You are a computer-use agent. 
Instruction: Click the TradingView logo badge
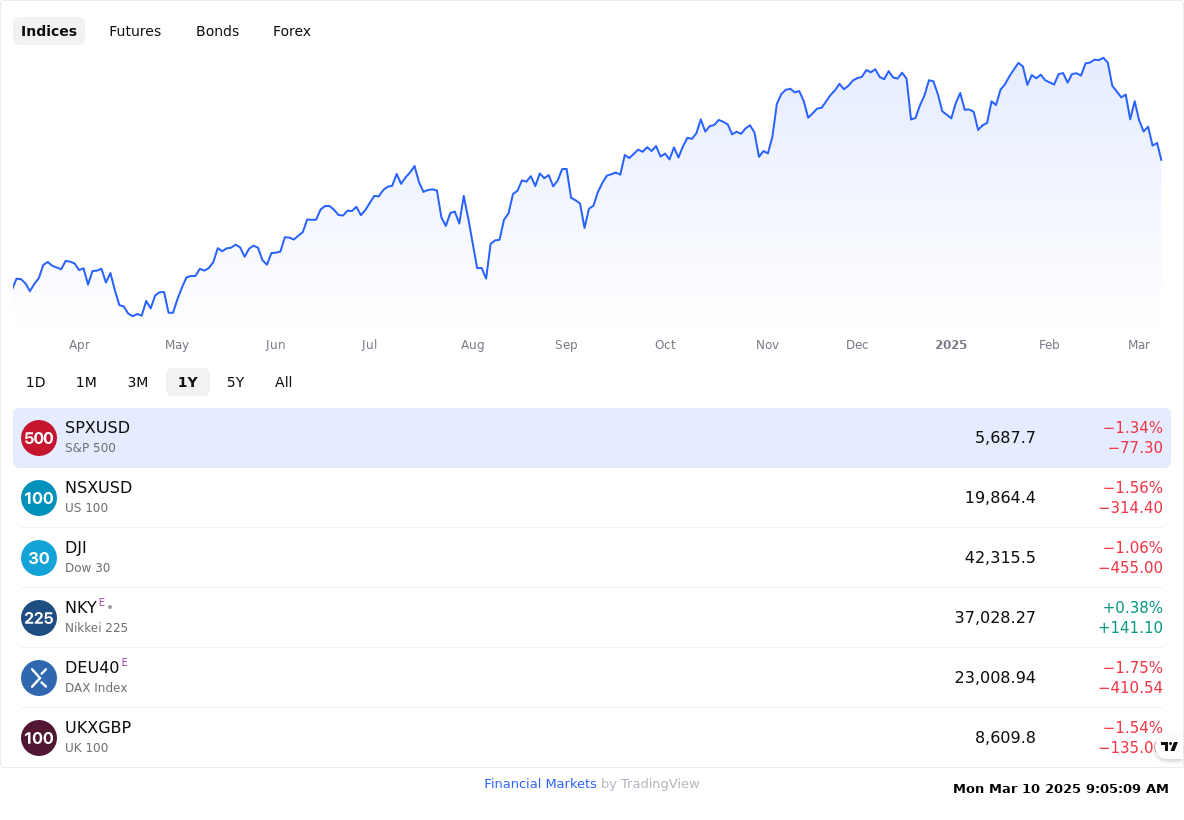tap(1170, 747)
